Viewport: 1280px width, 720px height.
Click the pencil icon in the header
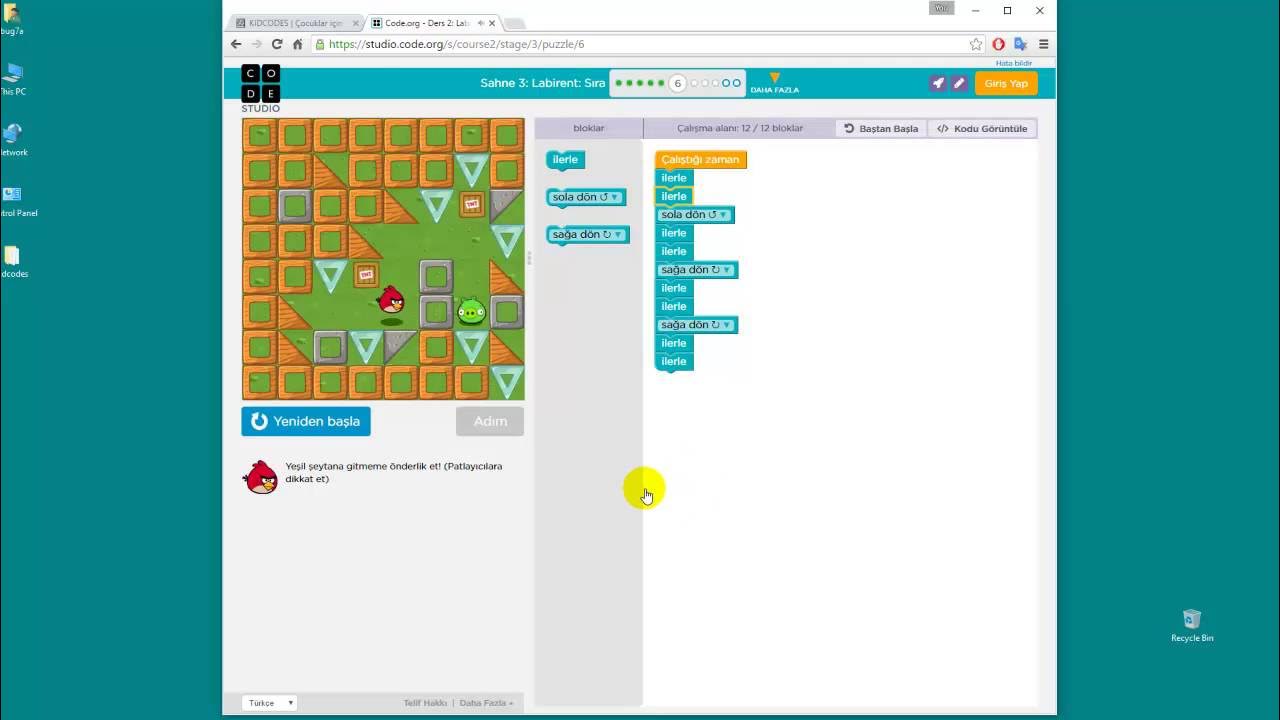(x=959, y=83)
